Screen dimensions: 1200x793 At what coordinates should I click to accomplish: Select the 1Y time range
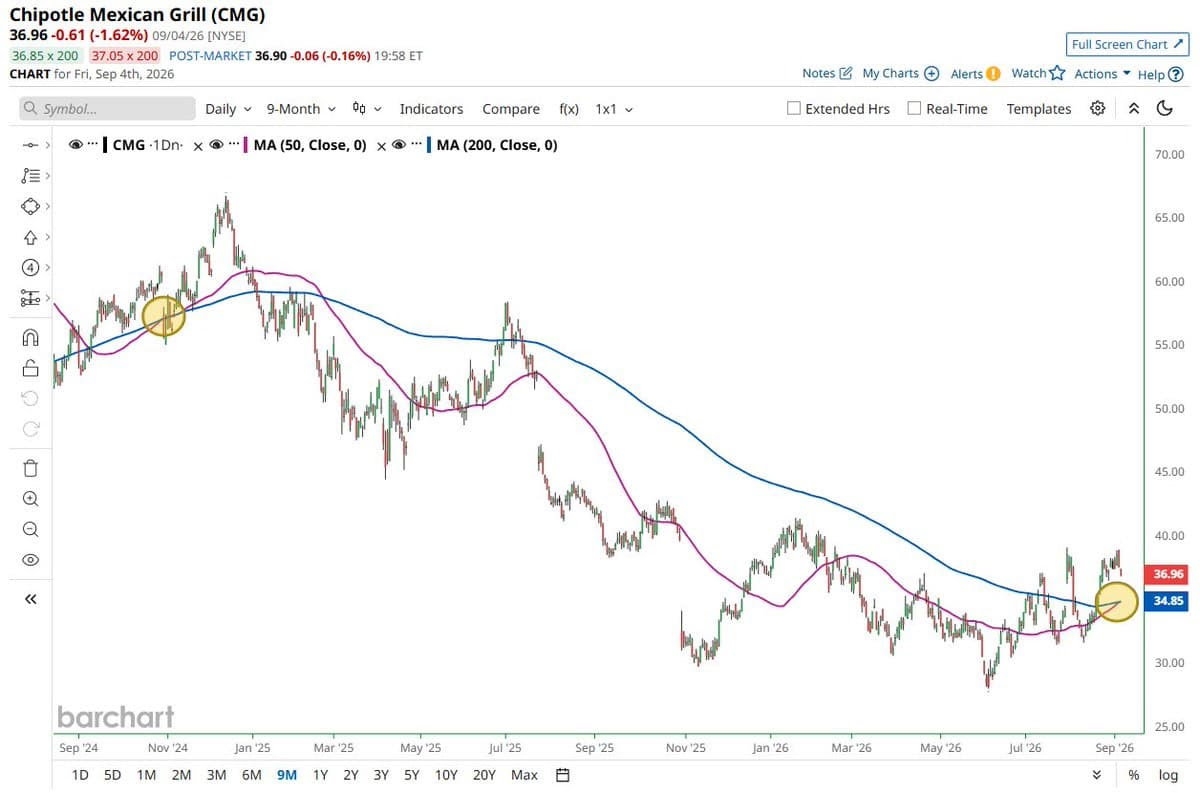(x=320, y=775)
